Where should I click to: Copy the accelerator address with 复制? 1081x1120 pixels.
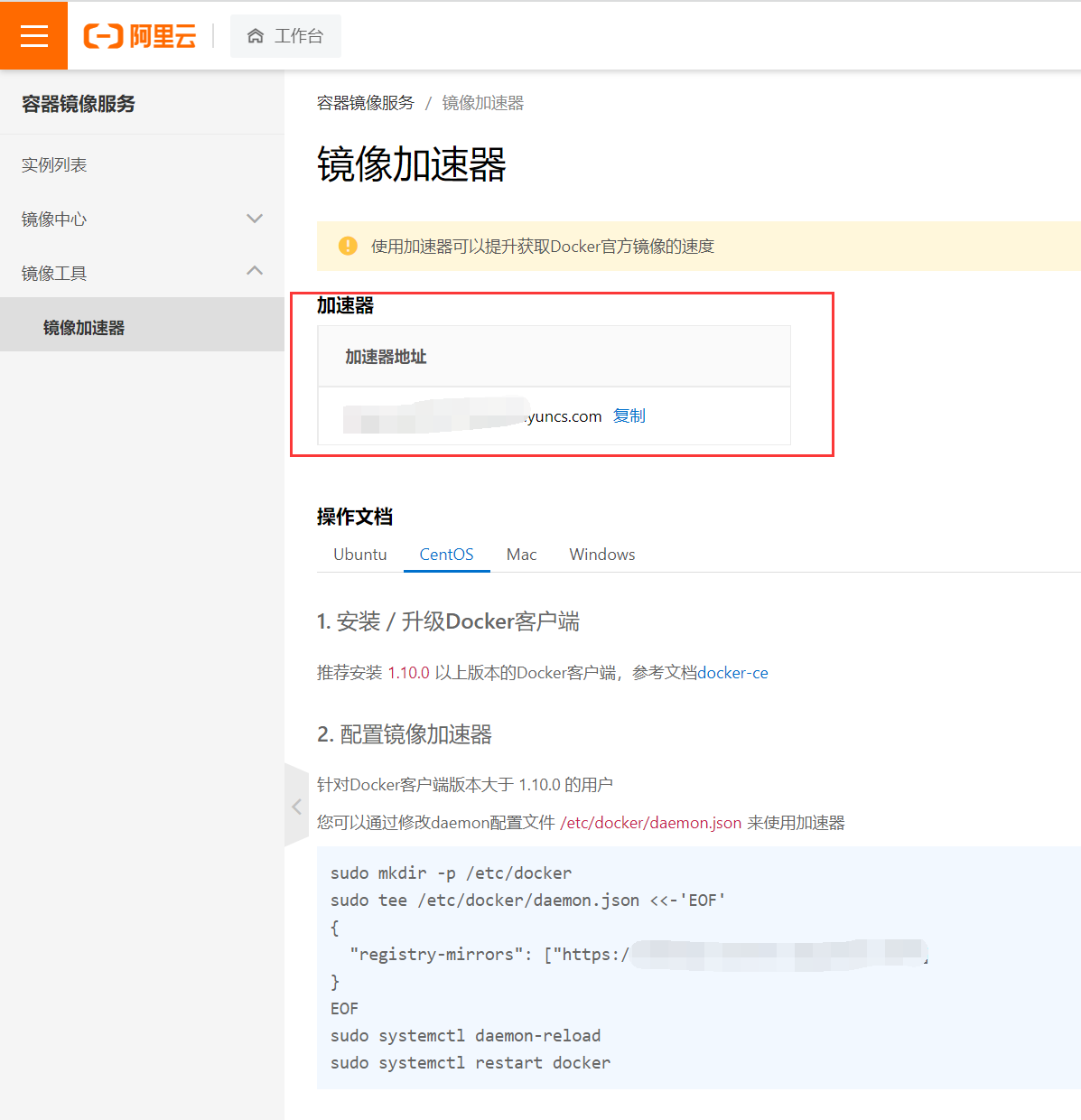(629, 416)
